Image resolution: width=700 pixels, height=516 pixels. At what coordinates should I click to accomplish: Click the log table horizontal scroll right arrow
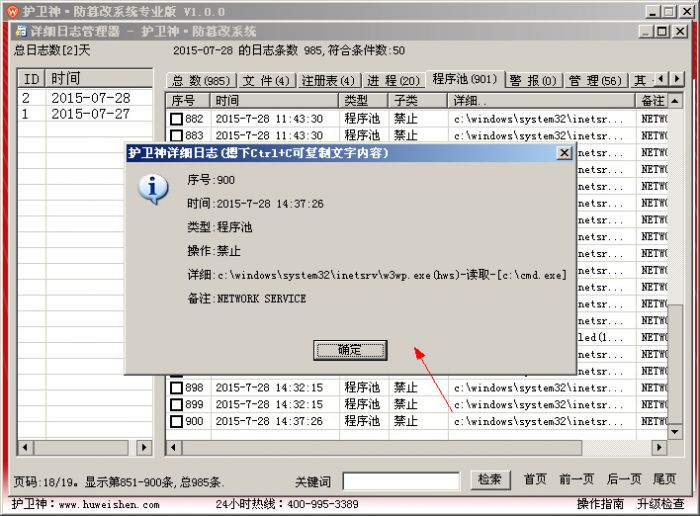coord(658,447)
